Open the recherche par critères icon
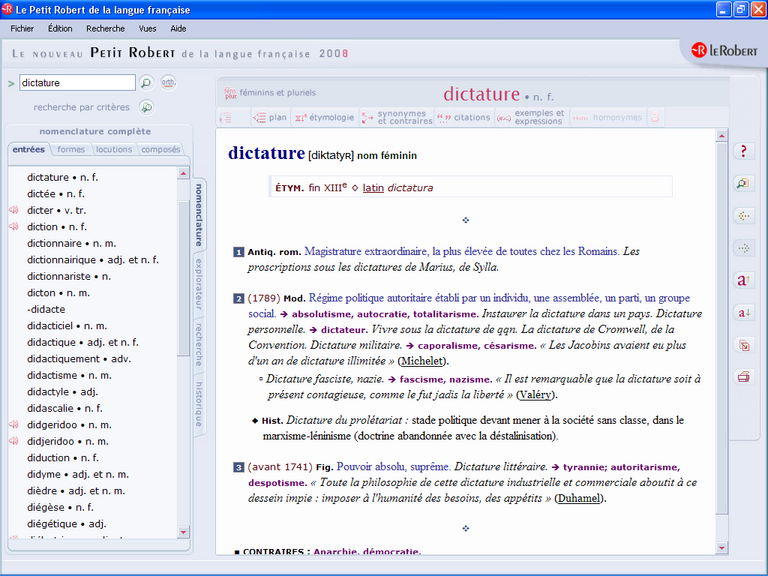768x576 pixels. pos(146,107)
